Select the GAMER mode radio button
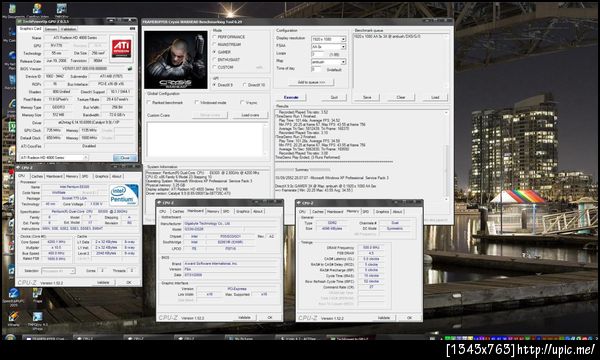Image resolution: width=600 pixels, height=360 pixels. pyautogui.click(x=215, y=52)
